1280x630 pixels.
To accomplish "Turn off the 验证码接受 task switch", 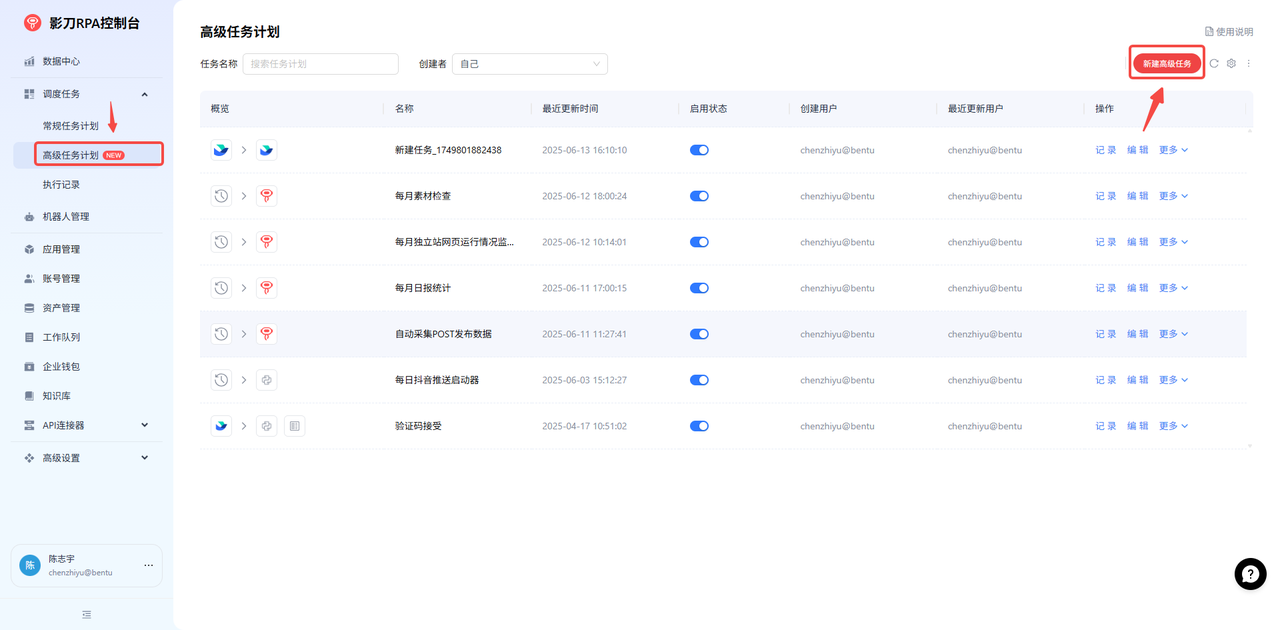I will coord(699,426).
